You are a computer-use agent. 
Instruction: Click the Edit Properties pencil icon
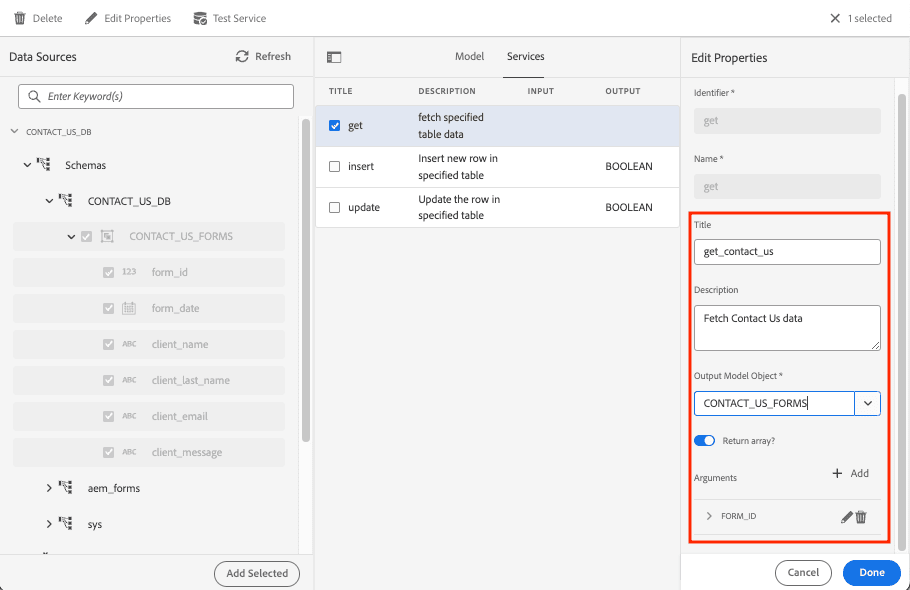pos(91,19)
